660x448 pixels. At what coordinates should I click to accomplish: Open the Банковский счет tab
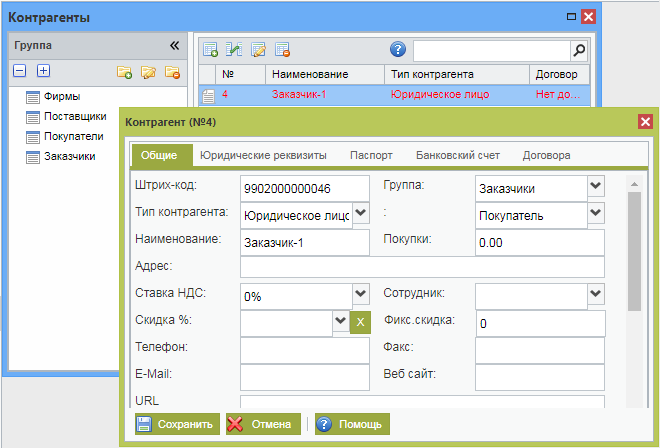point(458,156)
